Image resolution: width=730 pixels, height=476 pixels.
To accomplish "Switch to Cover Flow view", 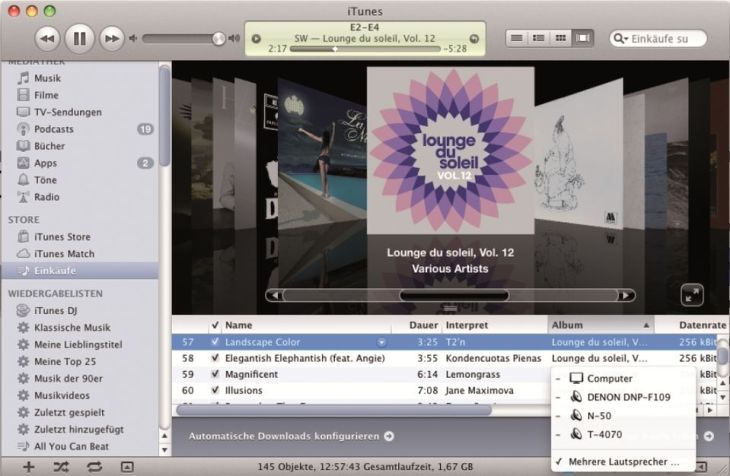I will click(582, 38).
